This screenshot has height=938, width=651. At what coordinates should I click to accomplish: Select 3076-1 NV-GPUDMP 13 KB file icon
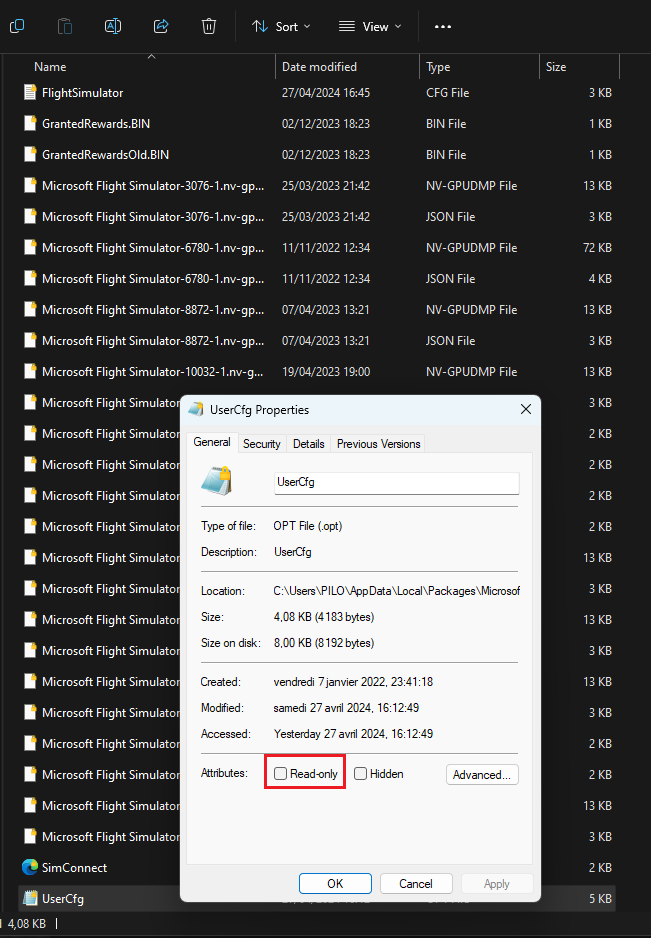30,185
